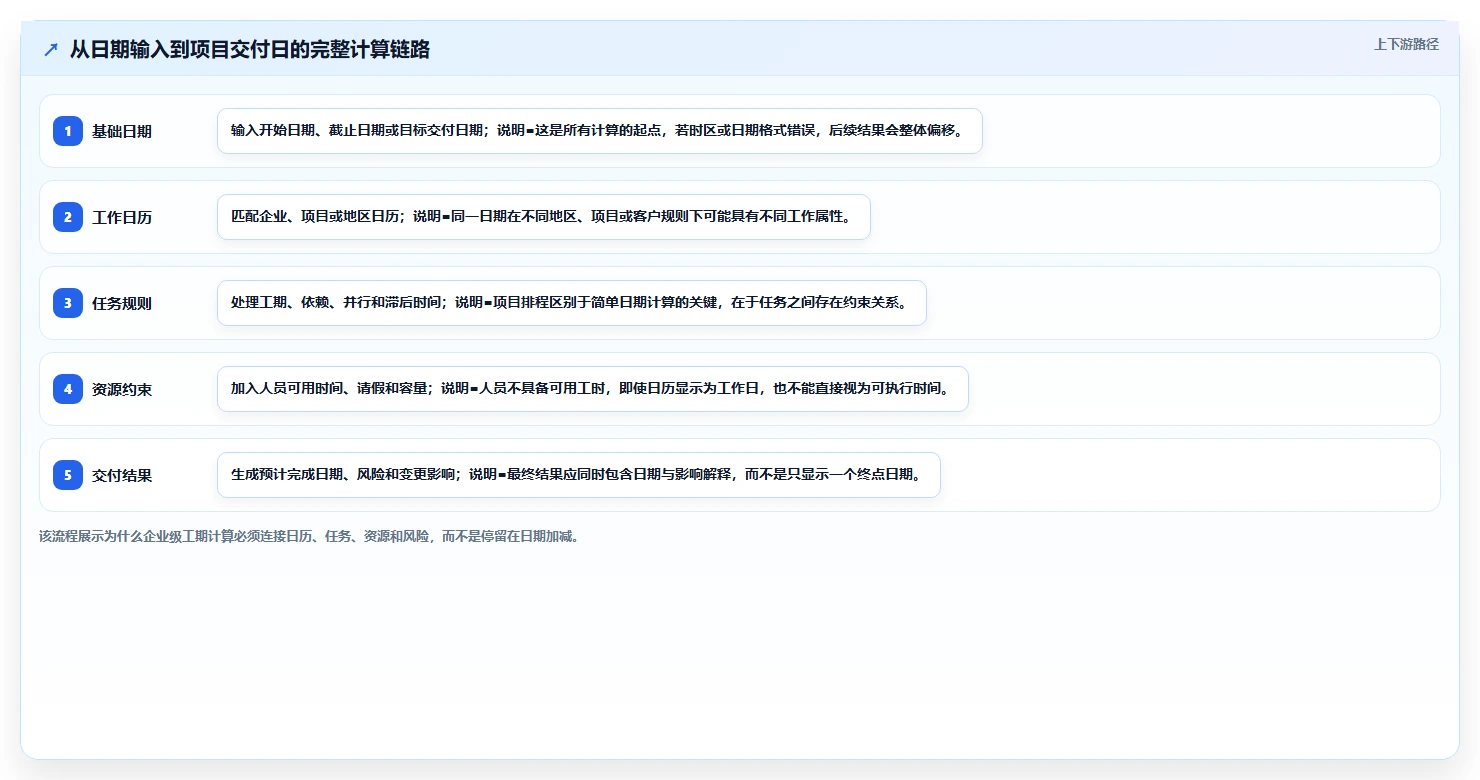Open the description box starting 生成预计完成日期
This screenshot has width=1480, height=780.
pyautogui.click(x=579, y=475)
